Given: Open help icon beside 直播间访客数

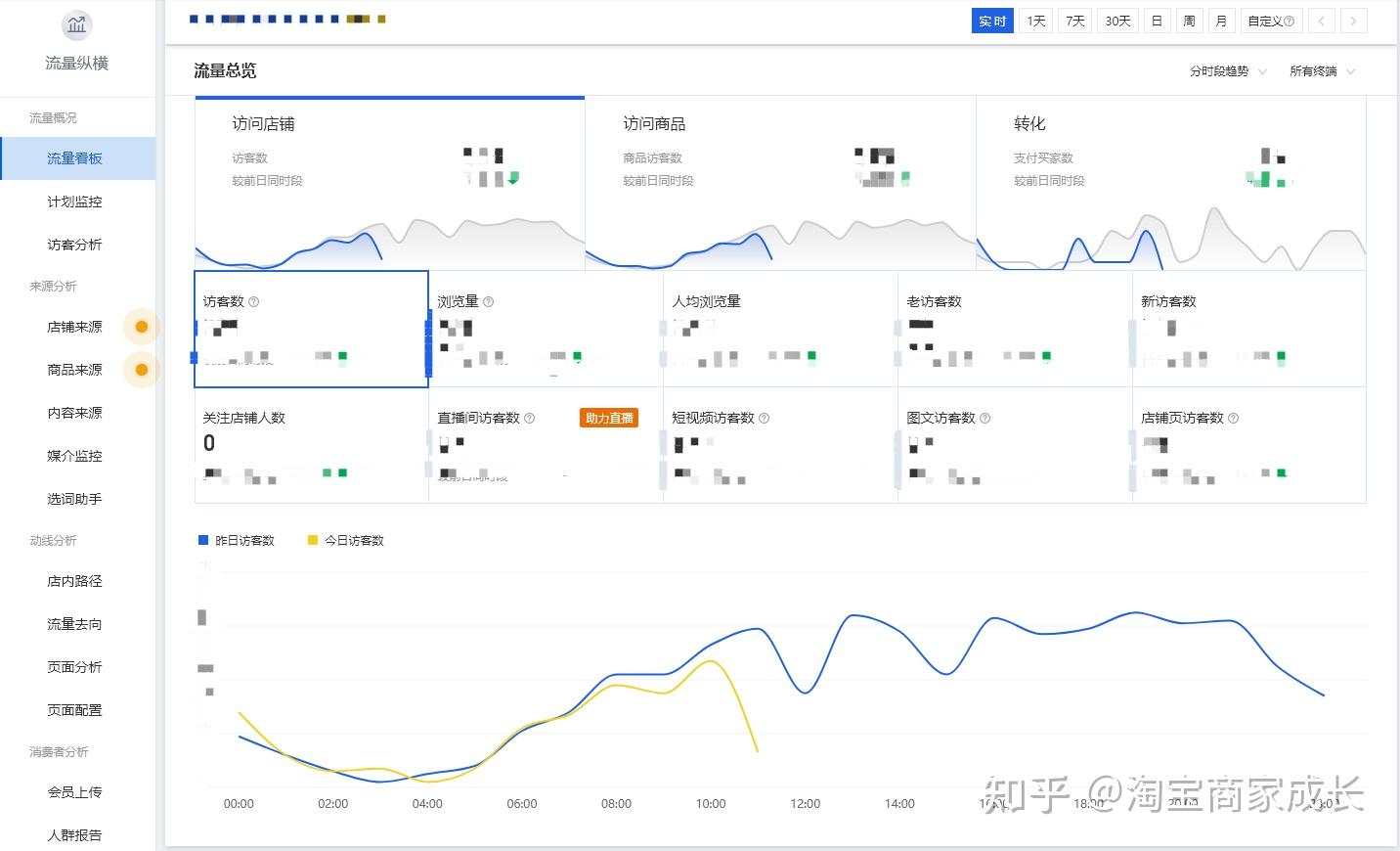Looking at the screenshot, I should click(x=530, y=419).
